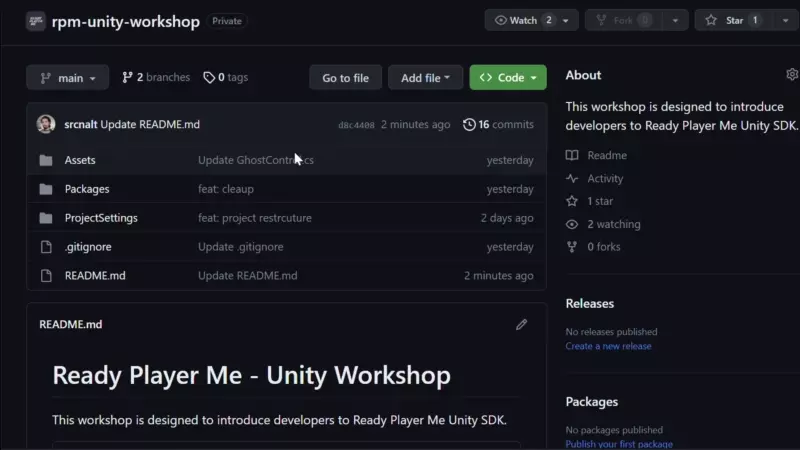Open the rpm-unity-workshop repository title link

(126, 21)
